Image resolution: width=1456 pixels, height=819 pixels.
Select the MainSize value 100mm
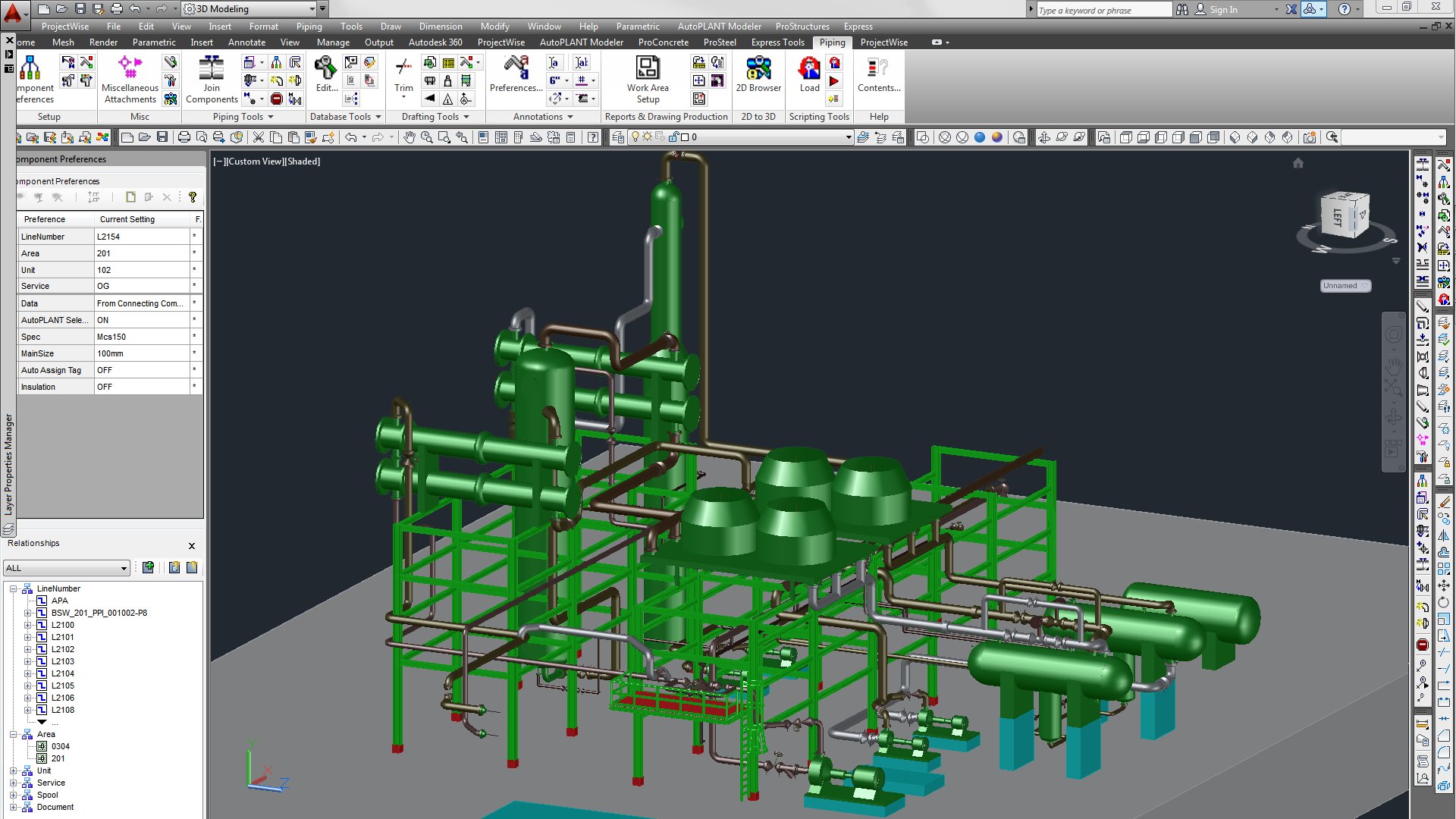[x=142, y=353]
